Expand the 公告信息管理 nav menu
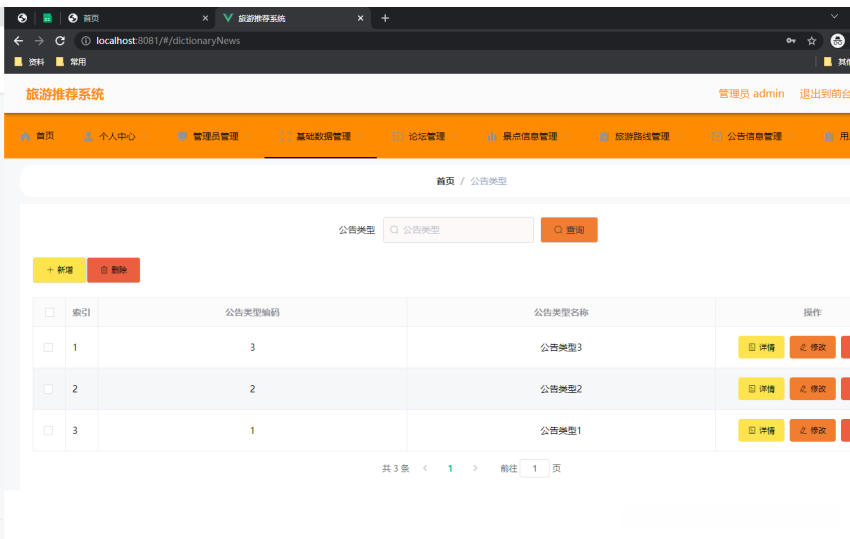 click(753, 136)
